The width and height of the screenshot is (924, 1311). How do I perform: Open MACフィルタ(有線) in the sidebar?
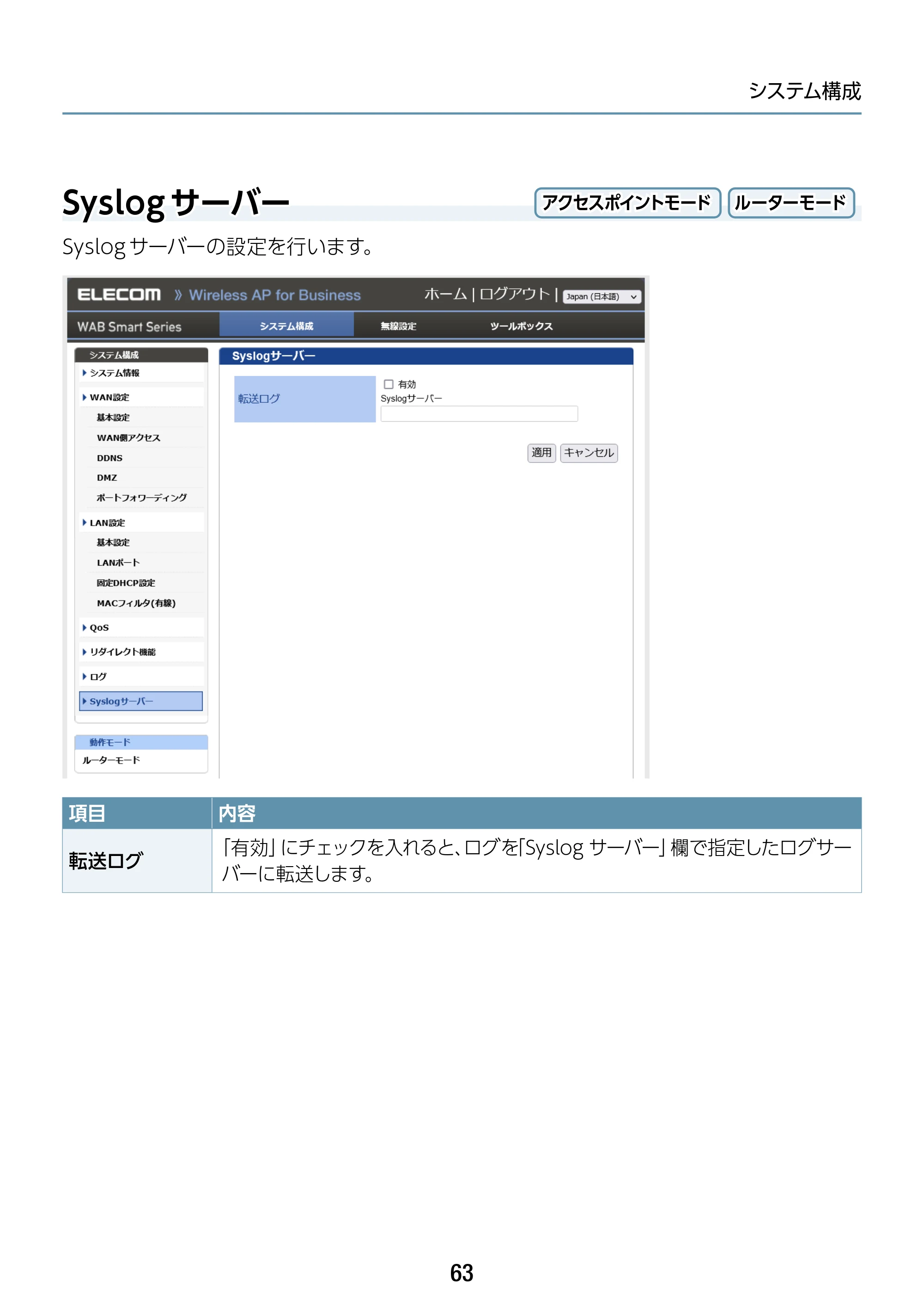136,604
